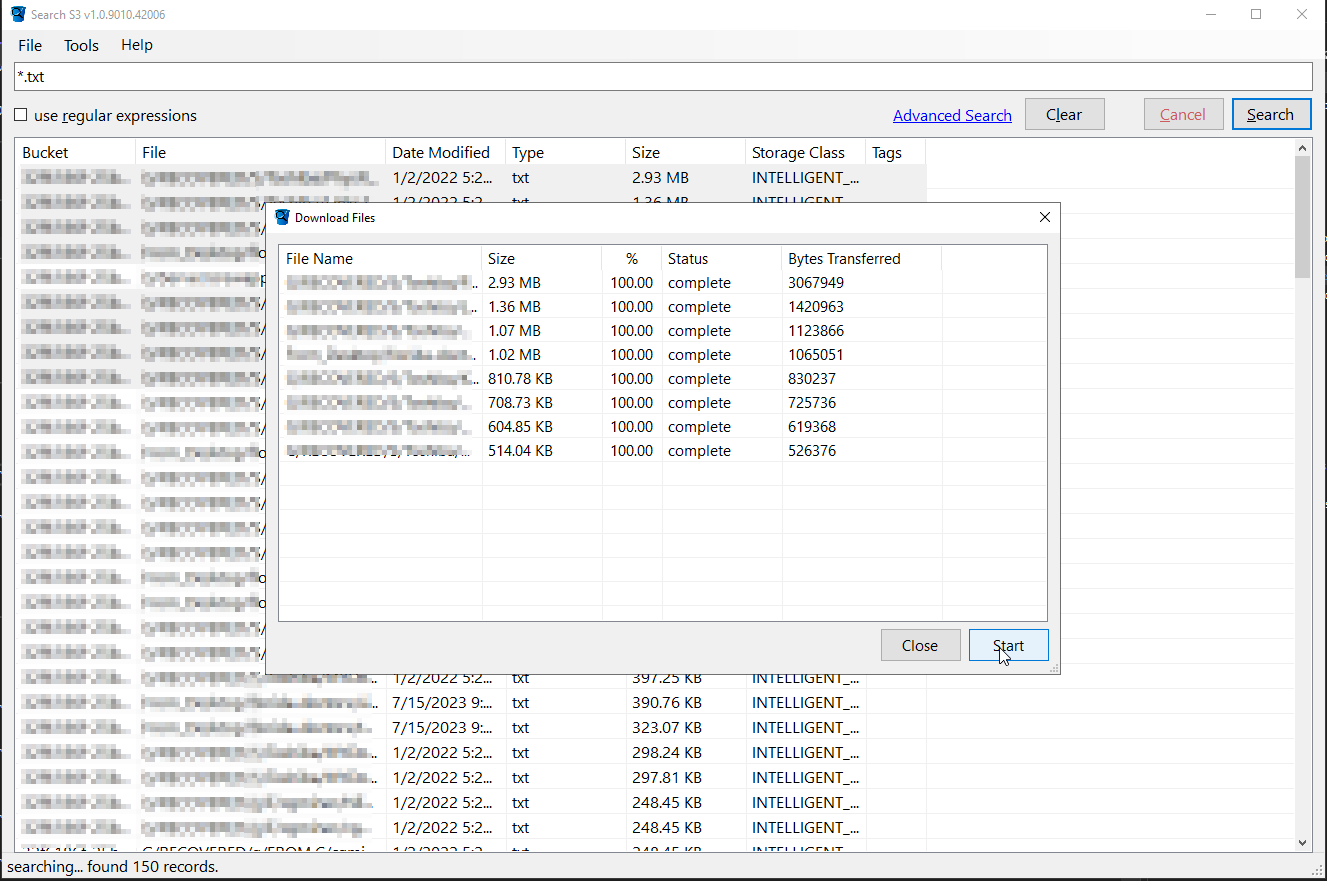
Task: Minimize the Search S3 main window
Action: pyautogui.click(x=1211, y=14)
